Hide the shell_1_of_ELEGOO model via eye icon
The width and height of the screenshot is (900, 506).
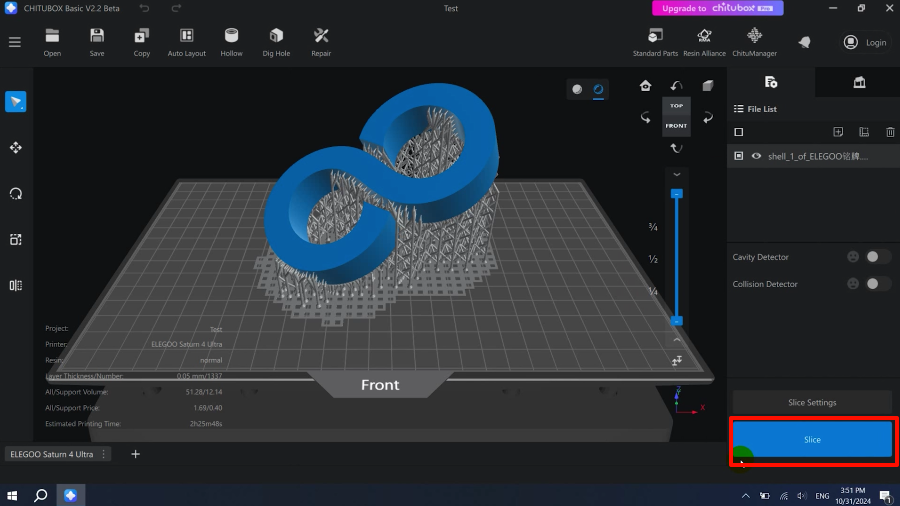click(756, 156)
